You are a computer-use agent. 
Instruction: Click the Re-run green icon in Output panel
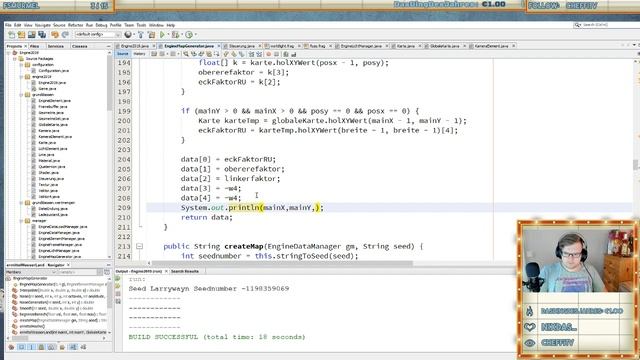point(118,279)
